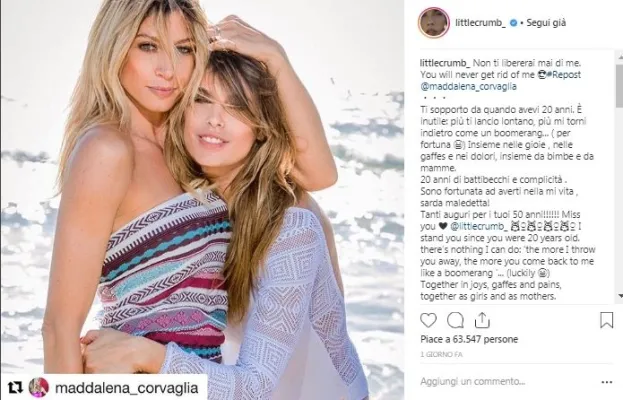
Task: Click the caption scrollbar's down arrow
Action: click(620, 296)
